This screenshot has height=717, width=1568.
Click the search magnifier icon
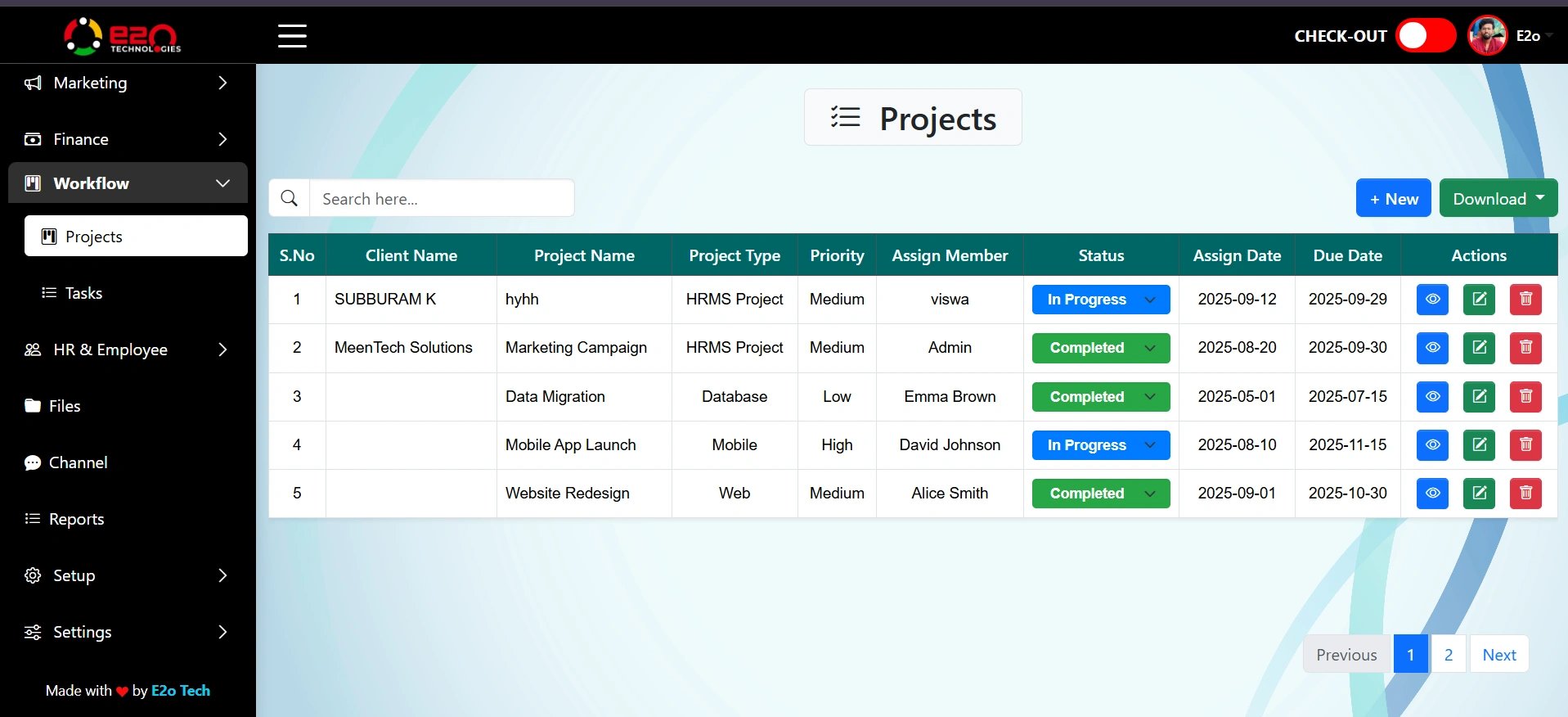pos(290,199)
